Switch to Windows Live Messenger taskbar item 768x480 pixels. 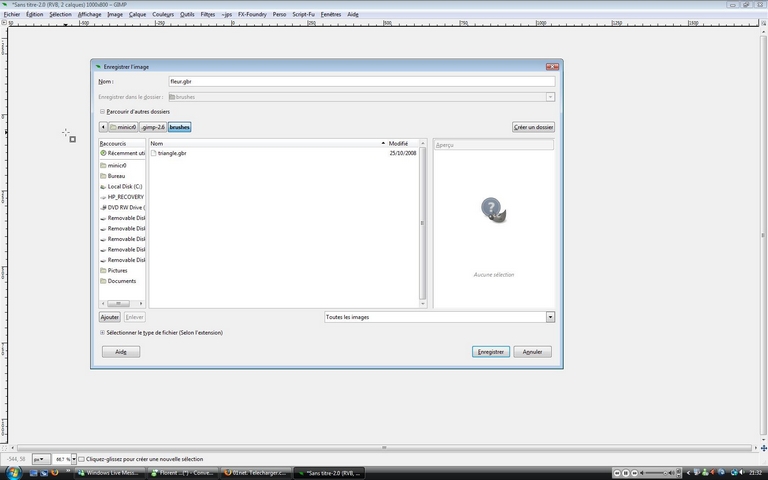point(111,473)
